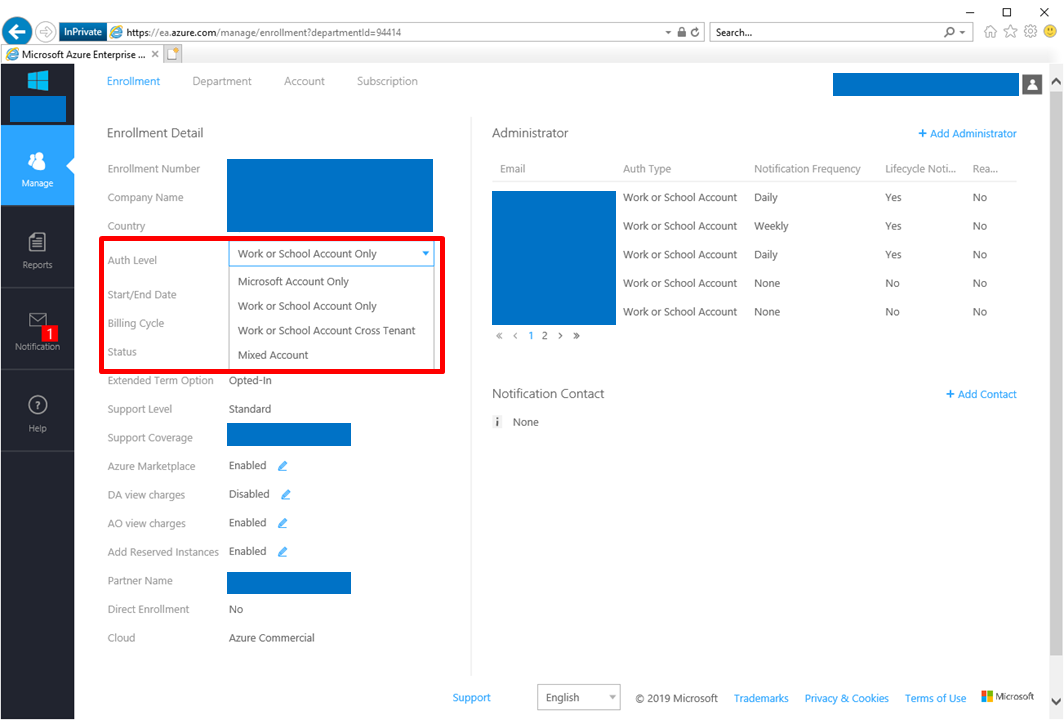Viewport: 1064px width, 720px height.
Task: Click the Microsoft logo in footer
Action: [x=1008, y=696]
